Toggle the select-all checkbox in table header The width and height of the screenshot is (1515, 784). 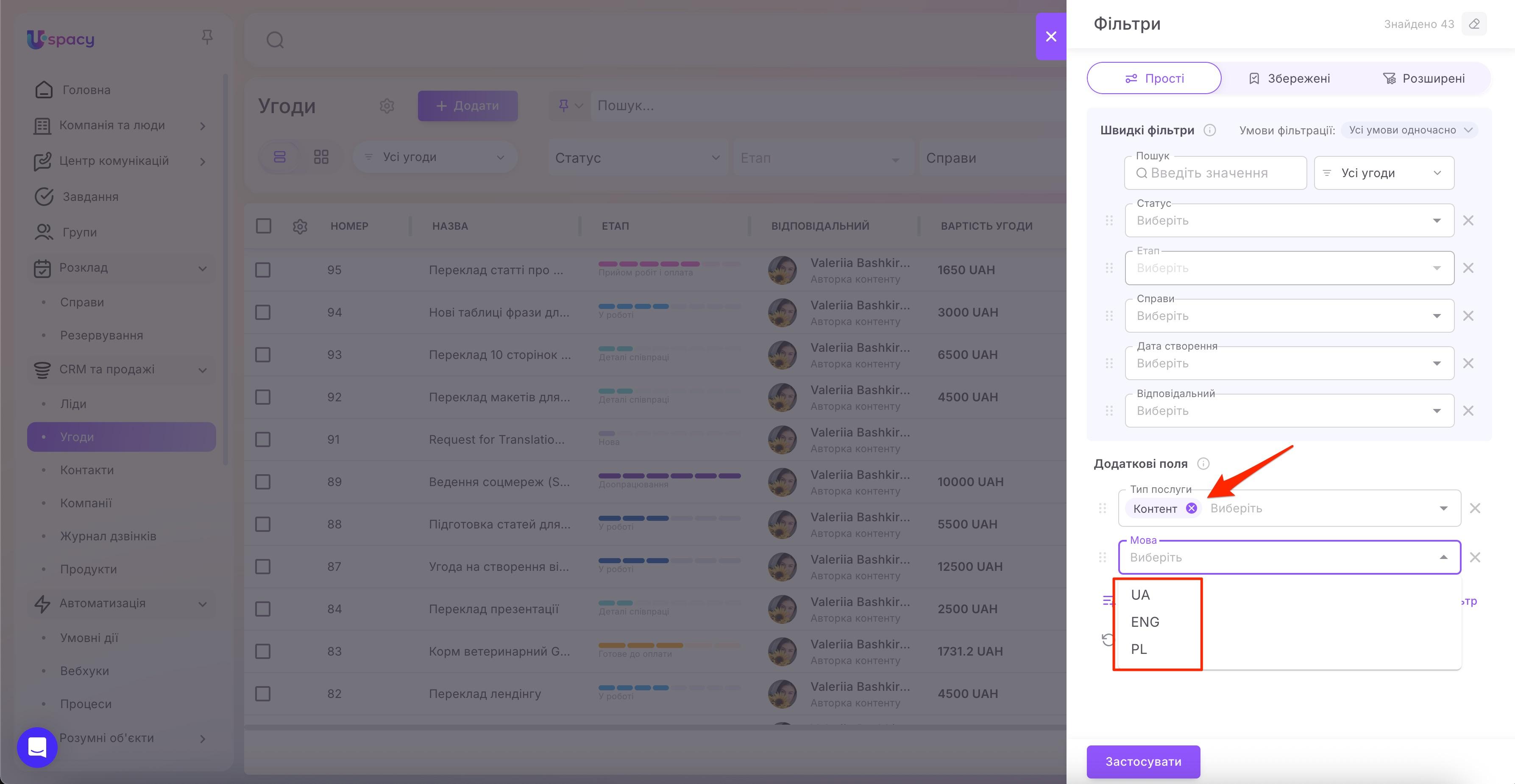point(264,226)
